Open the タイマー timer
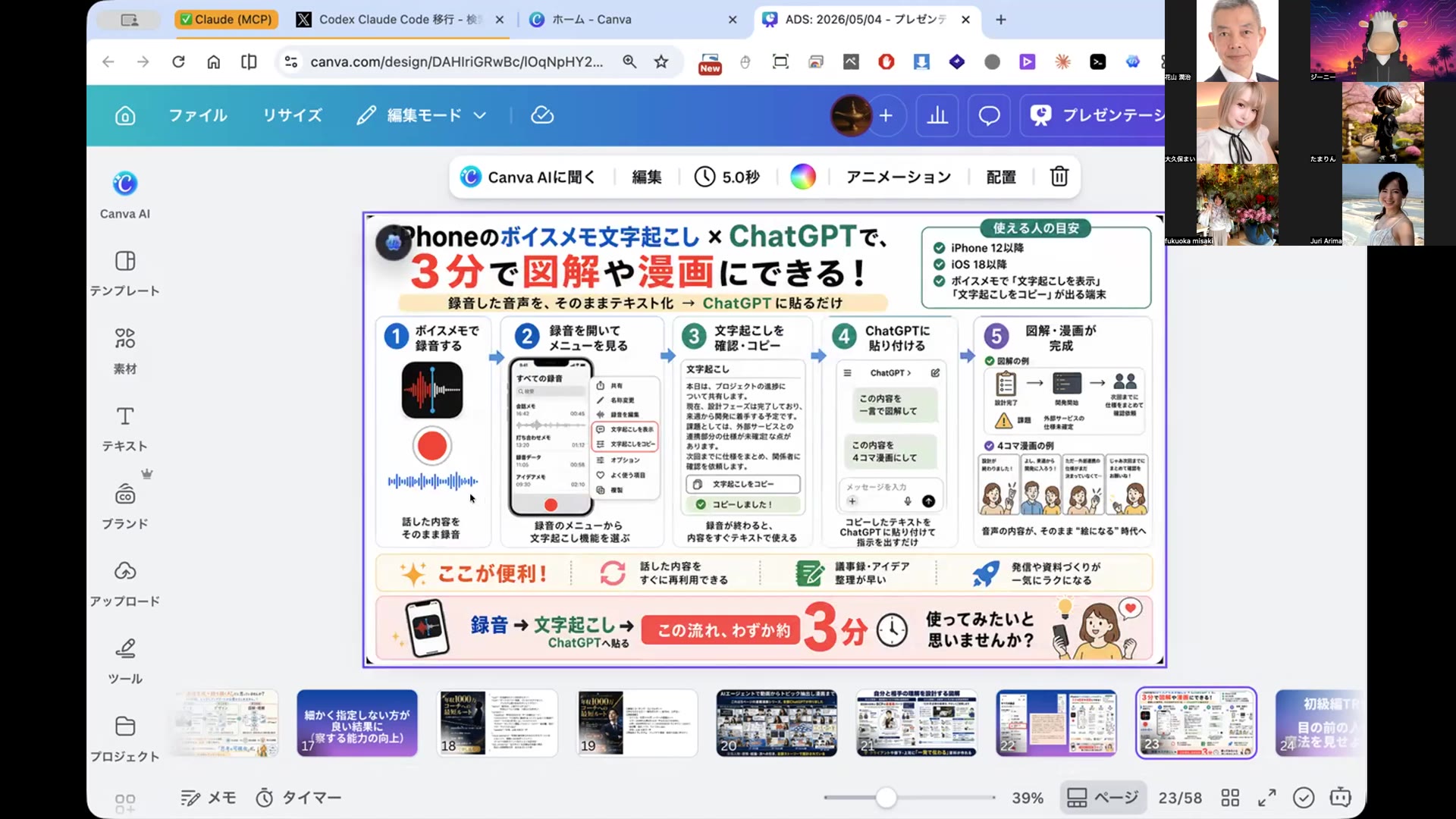The image size is (1456, 819). (x=299, y=798)
